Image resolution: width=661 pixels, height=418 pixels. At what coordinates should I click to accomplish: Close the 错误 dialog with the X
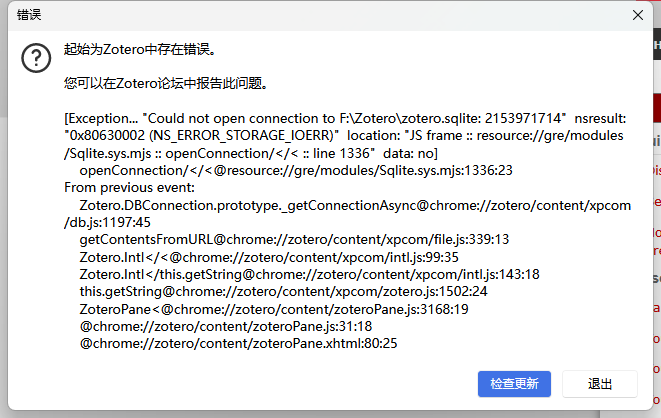[638, 15]
